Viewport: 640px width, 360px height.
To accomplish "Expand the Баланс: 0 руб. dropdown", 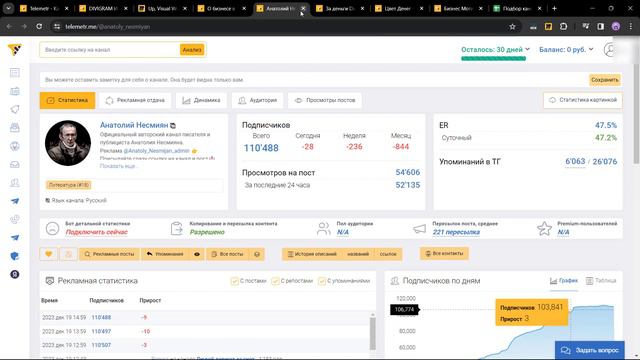I will [x=566, y=49].
